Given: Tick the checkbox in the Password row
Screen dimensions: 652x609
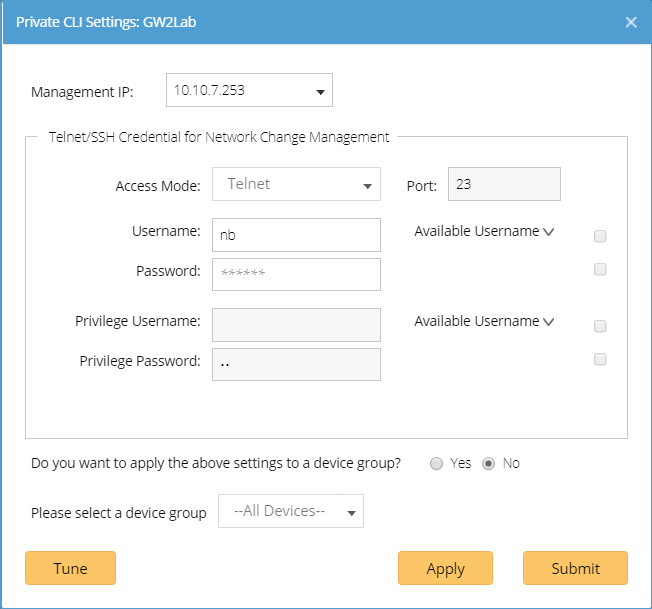Looking at the screenshot, I should (600, 269).
